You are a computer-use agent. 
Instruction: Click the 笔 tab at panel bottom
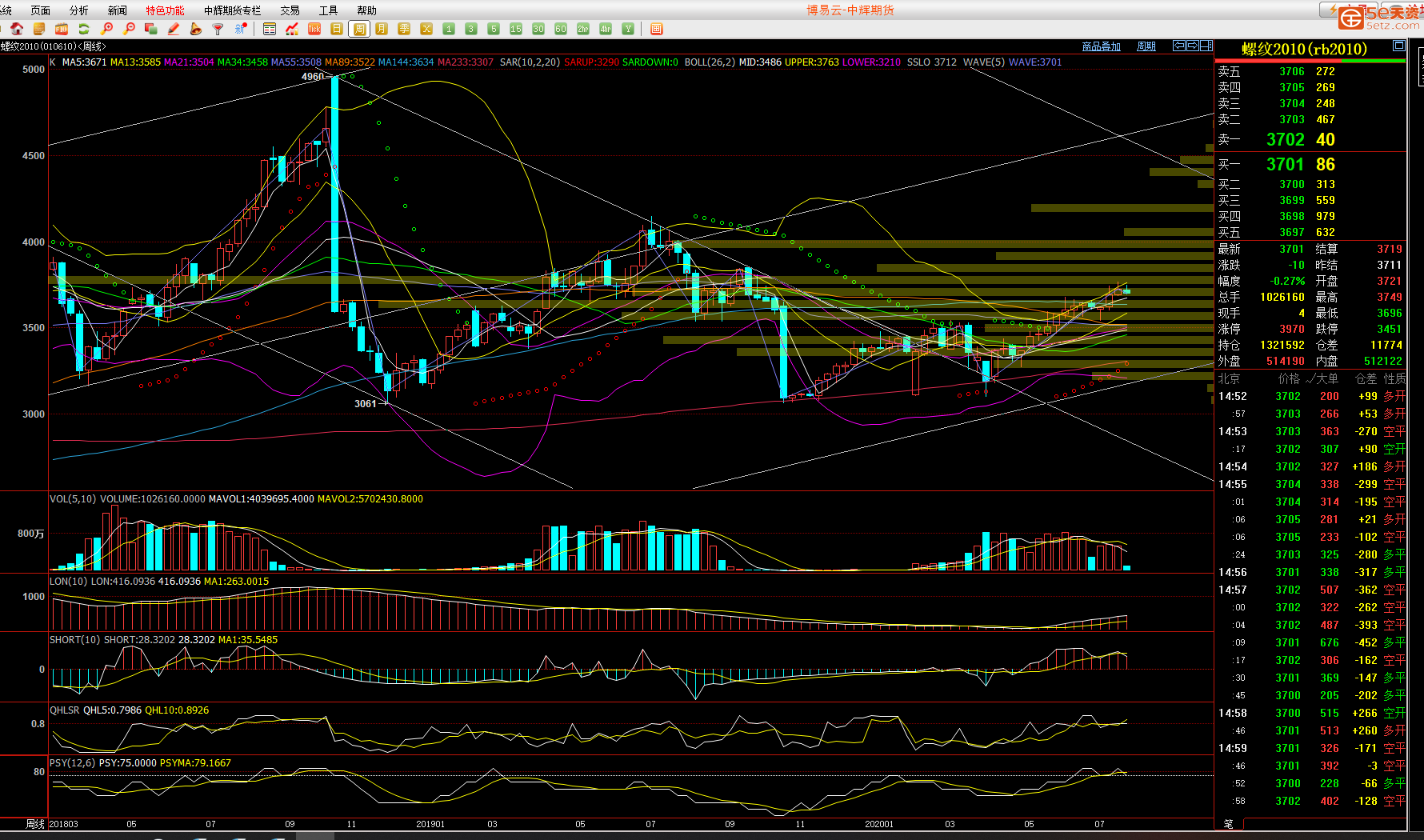coord(1229,824)
